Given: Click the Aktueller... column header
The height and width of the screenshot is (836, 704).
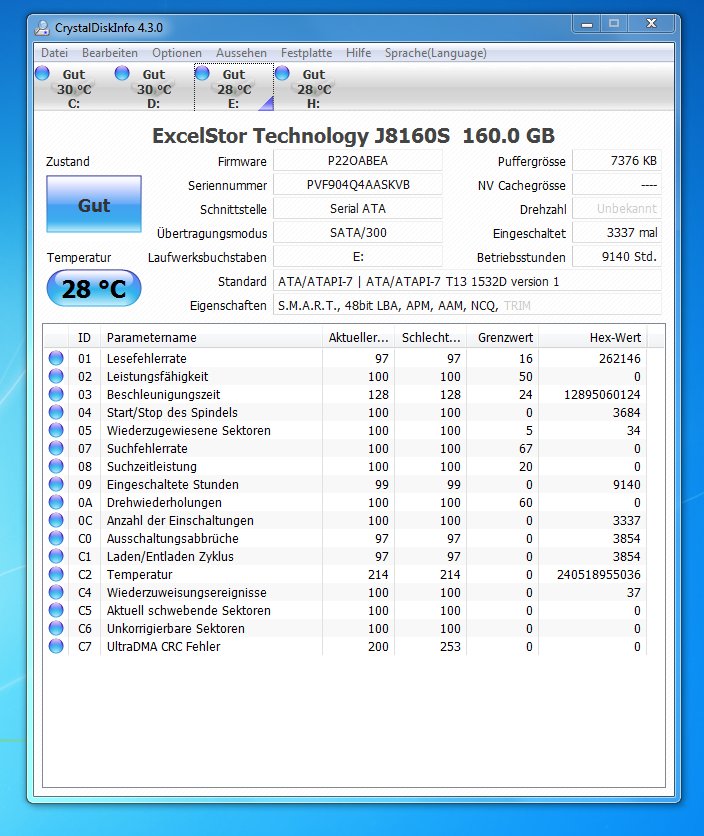Looking at the screenshot, I should tap(358, 337).
